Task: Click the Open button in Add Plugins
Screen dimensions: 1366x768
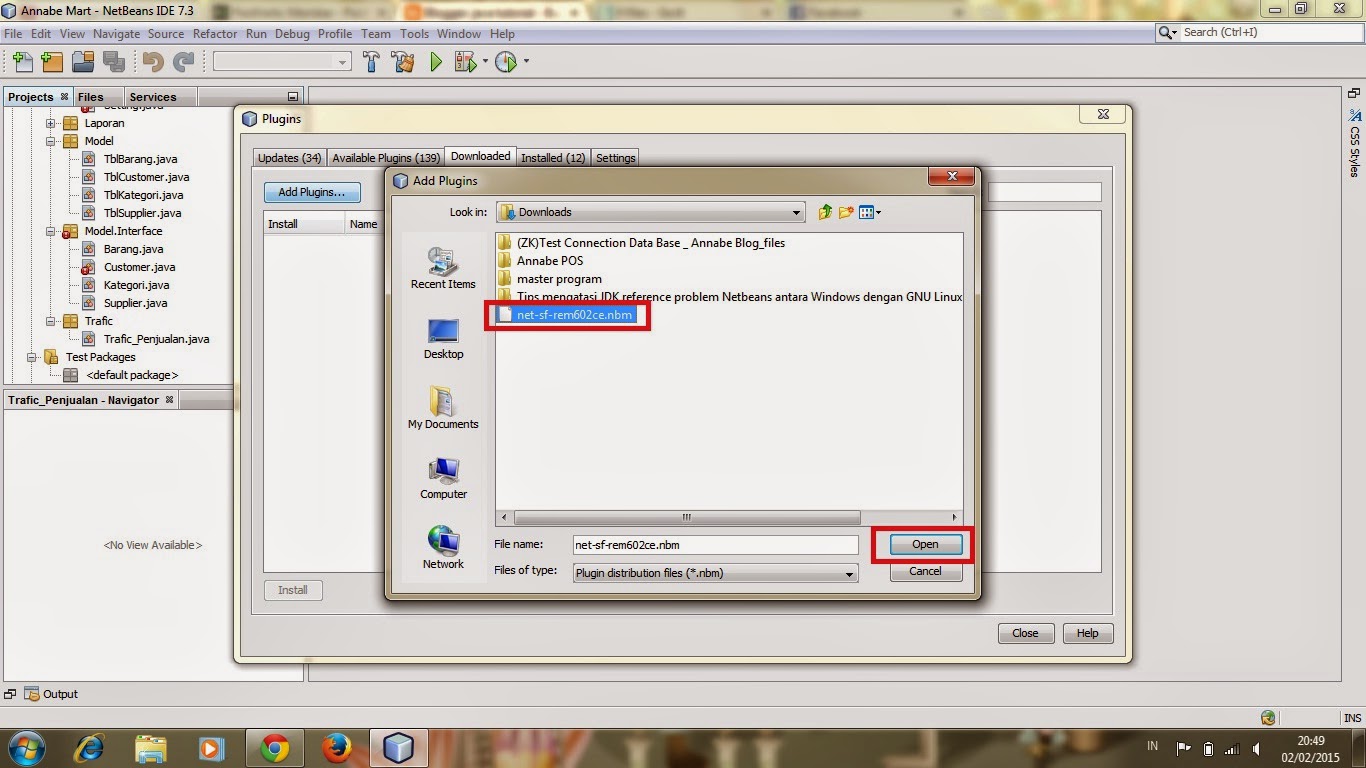Action: click(x=925, y=544)
